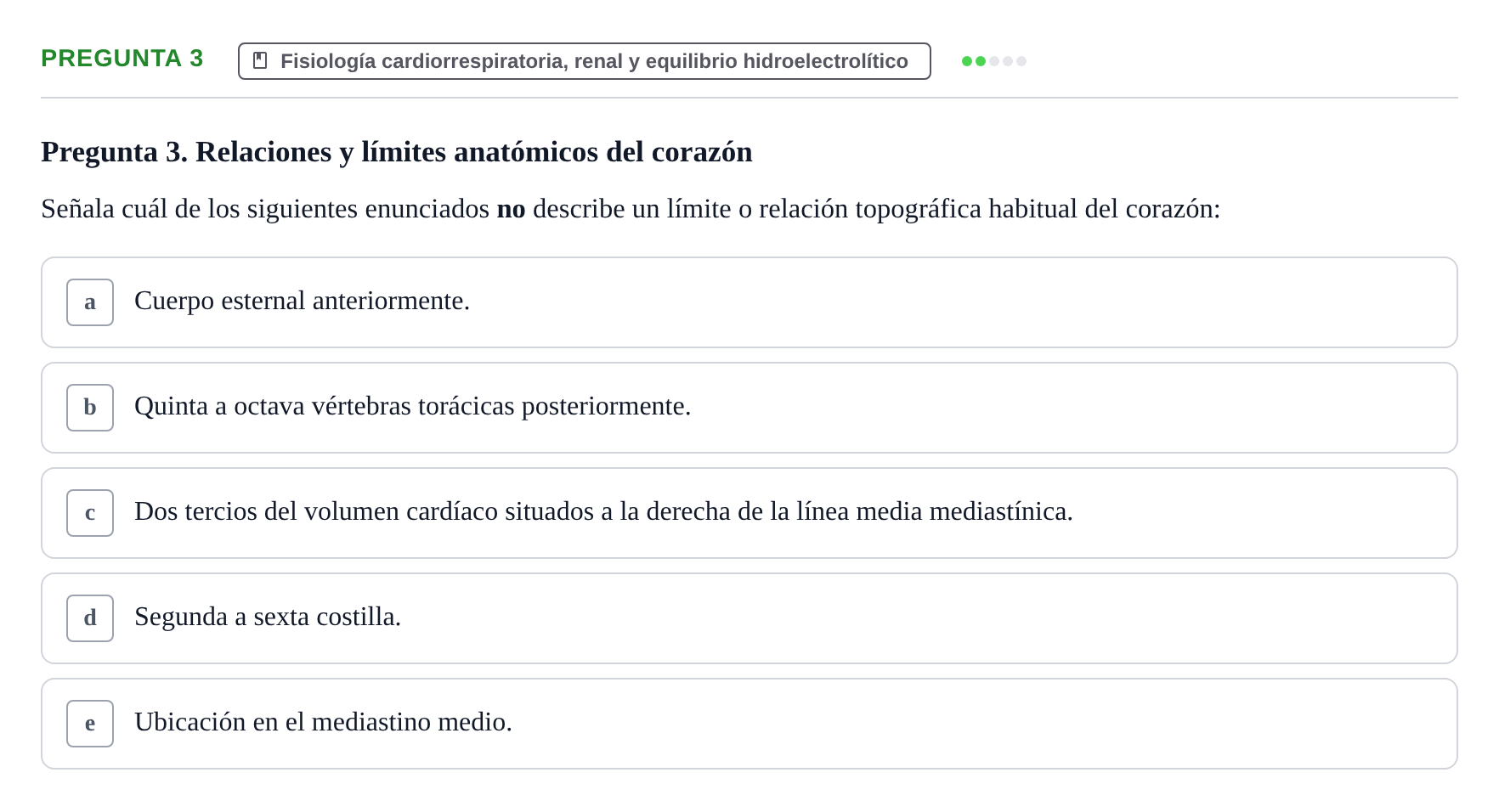Click the first green difficulty dot

967,61
